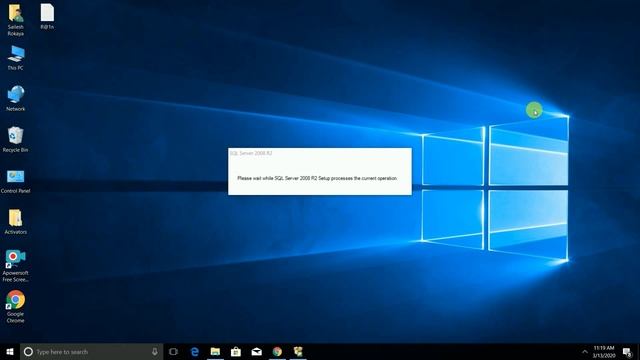Open the Windows Start menu
Viewport: 640px width, 360px height.
10,351
